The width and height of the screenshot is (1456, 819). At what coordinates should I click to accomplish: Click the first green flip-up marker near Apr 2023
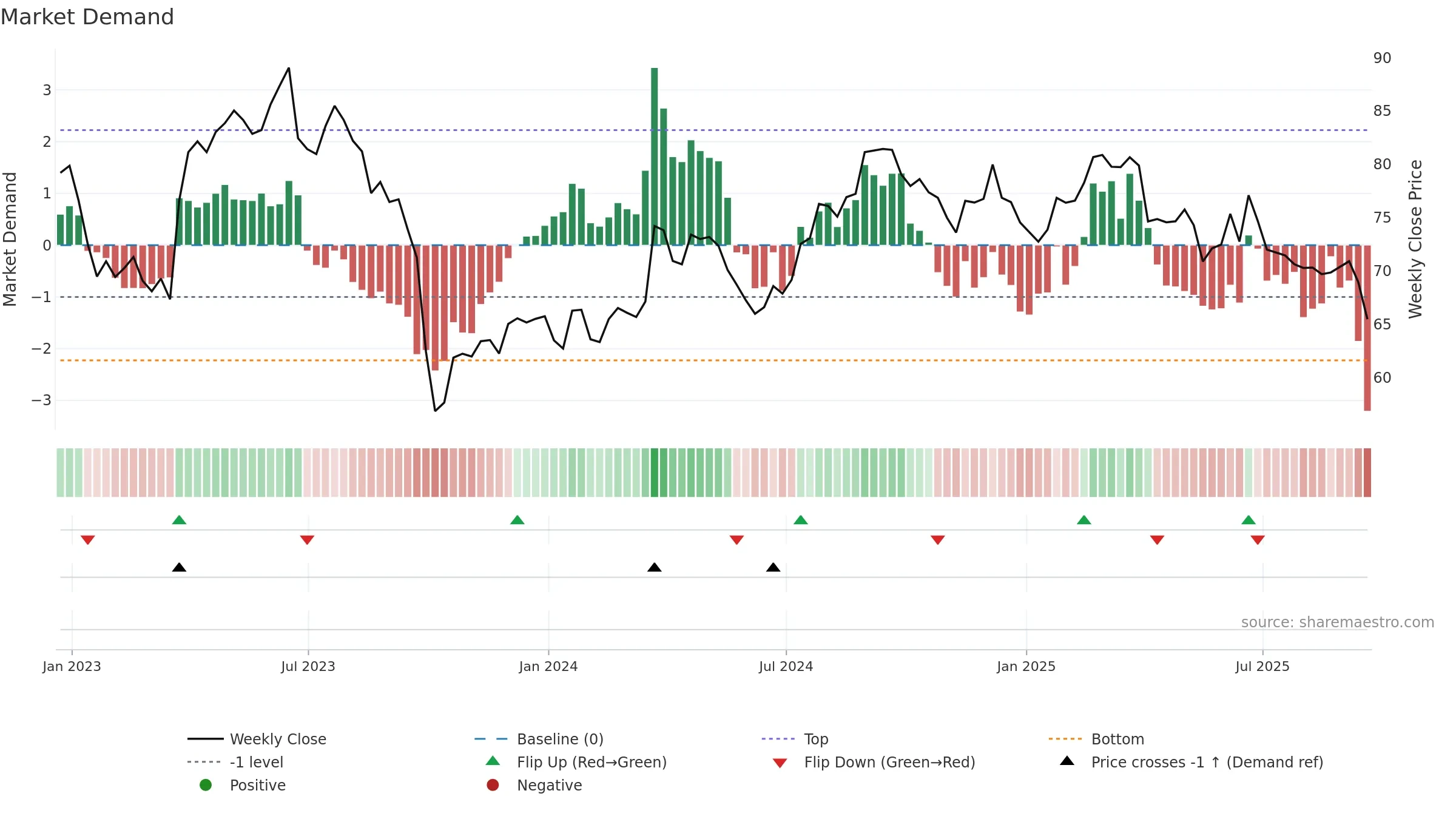[x=179, y=520]
